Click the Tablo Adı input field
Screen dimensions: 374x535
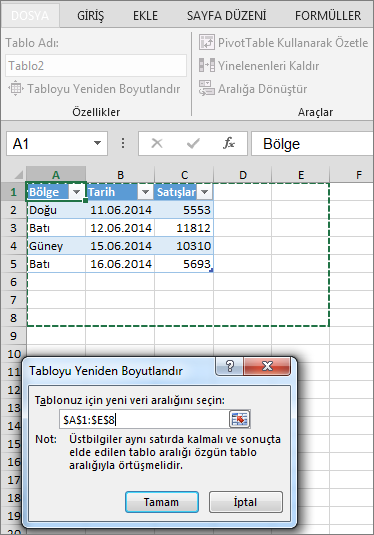(x=96, y=66)
